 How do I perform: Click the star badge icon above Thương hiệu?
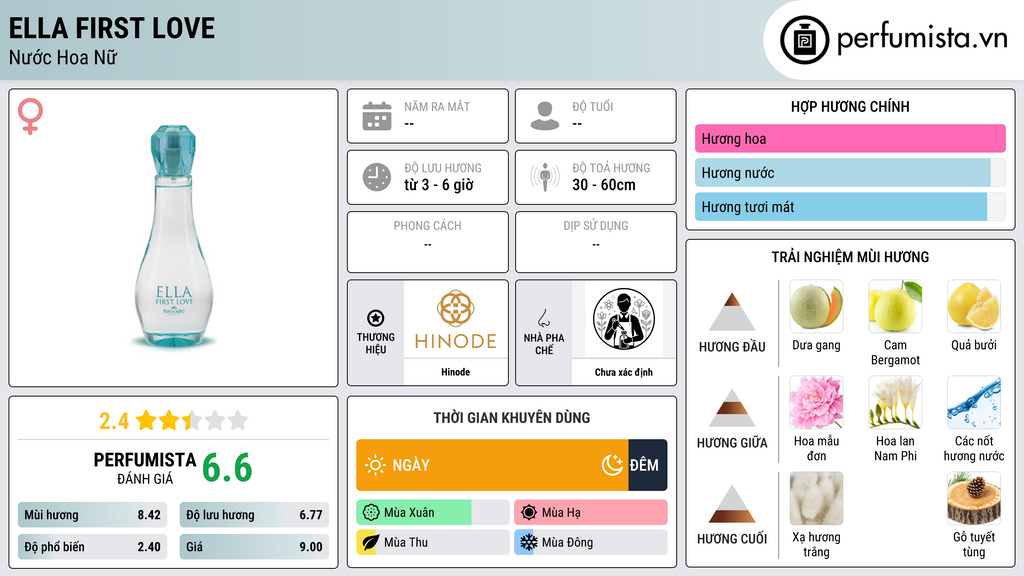376,318
